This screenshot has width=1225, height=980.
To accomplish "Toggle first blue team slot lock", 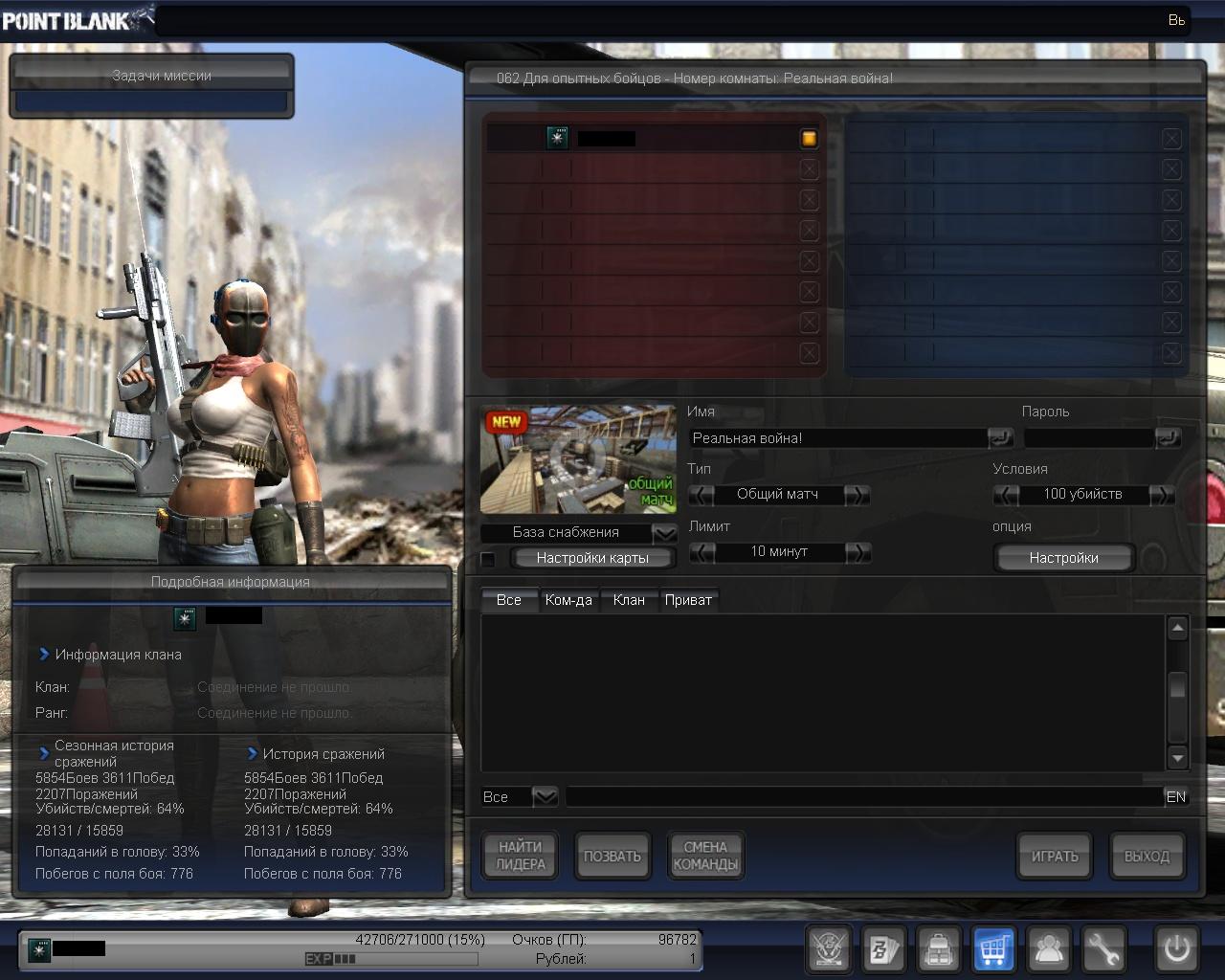I will pos(1171,139).
